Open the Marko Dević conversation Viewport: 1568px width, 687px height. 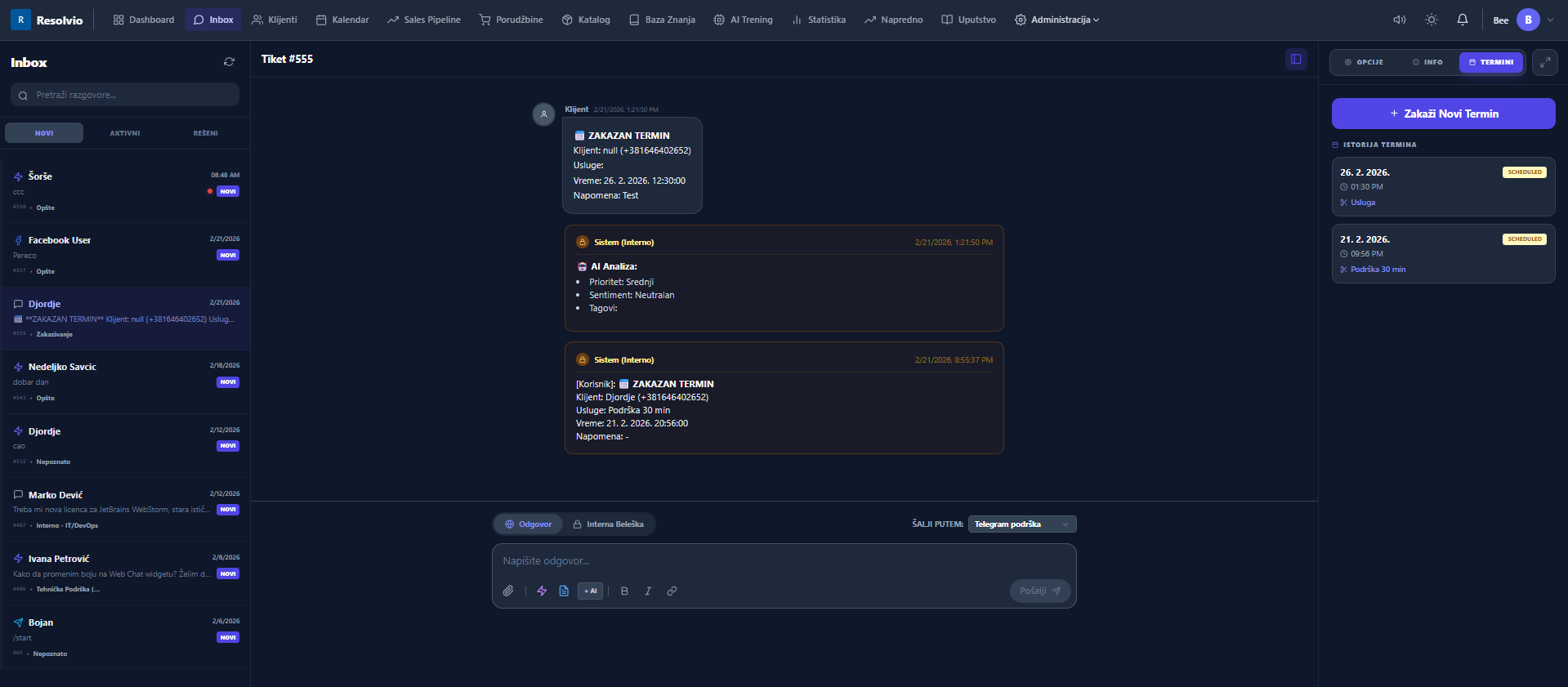(x=125, y=509)
